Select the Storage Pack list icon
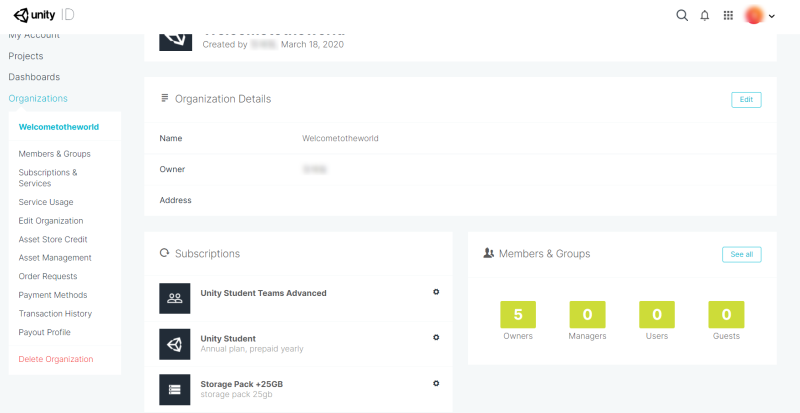800x413 pixels. [174, 390]
